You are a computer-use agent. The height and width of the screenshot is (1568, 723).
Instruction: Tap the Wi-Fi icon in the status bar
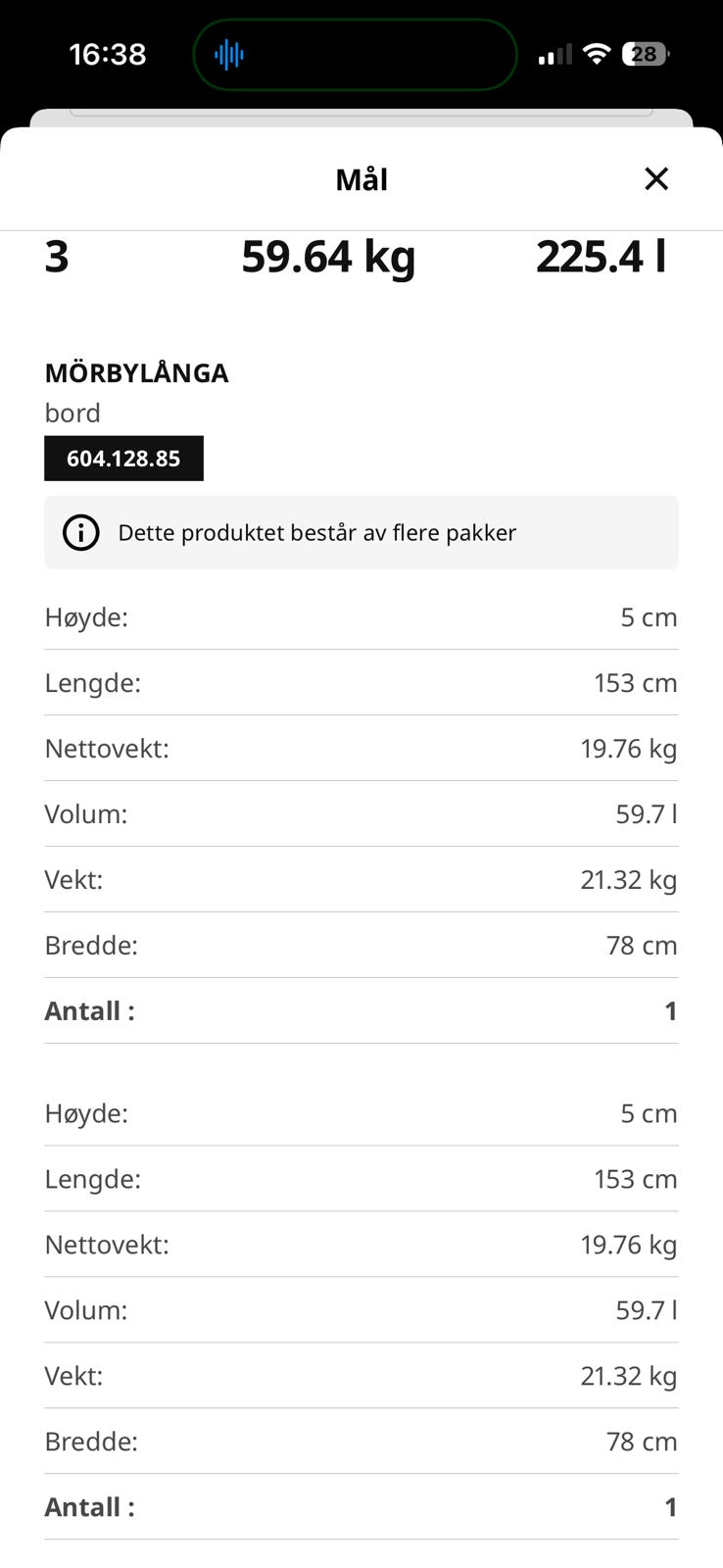pos(596,54)
